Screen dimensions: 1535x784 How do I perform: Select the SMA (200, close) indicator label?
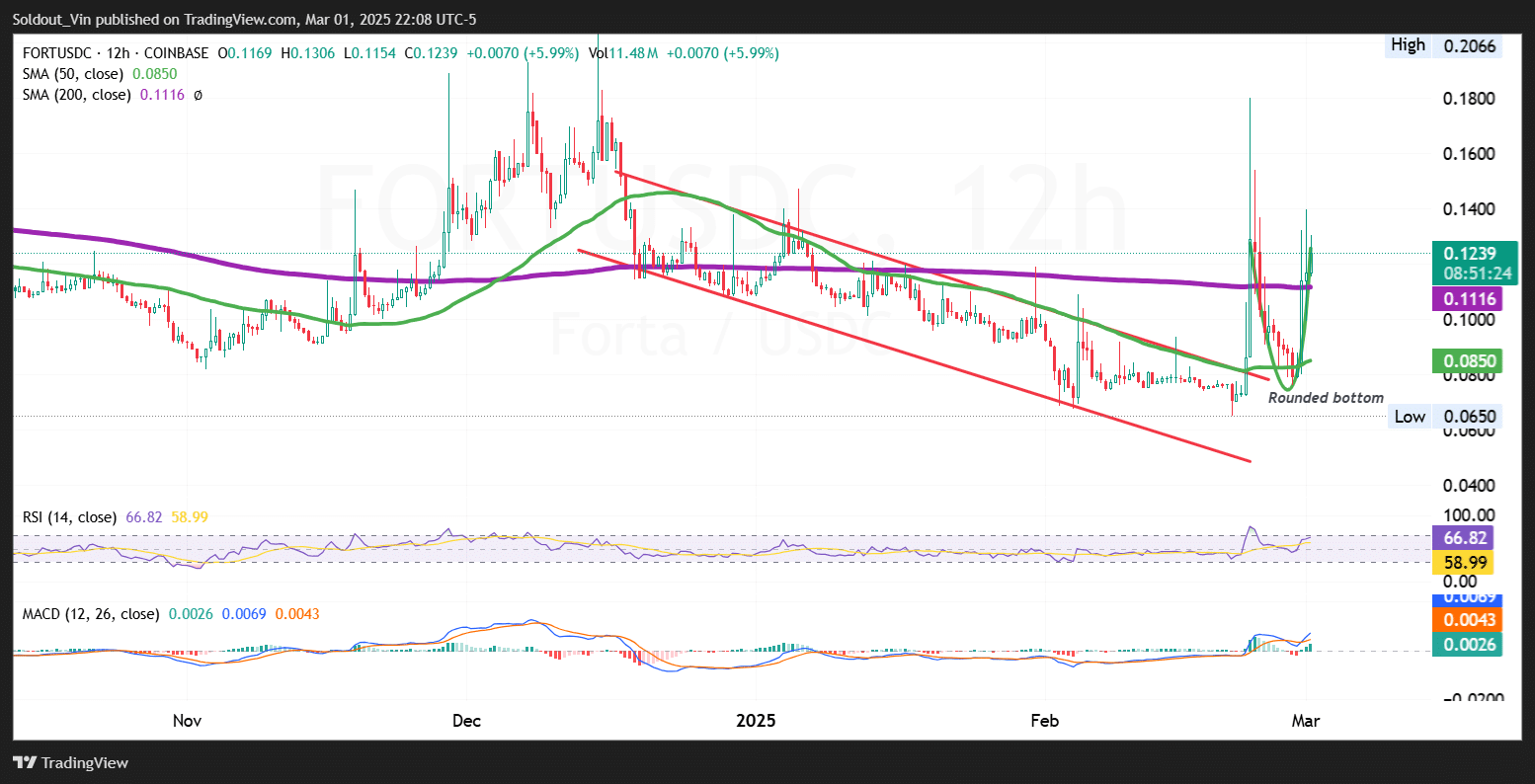(76, 95)
